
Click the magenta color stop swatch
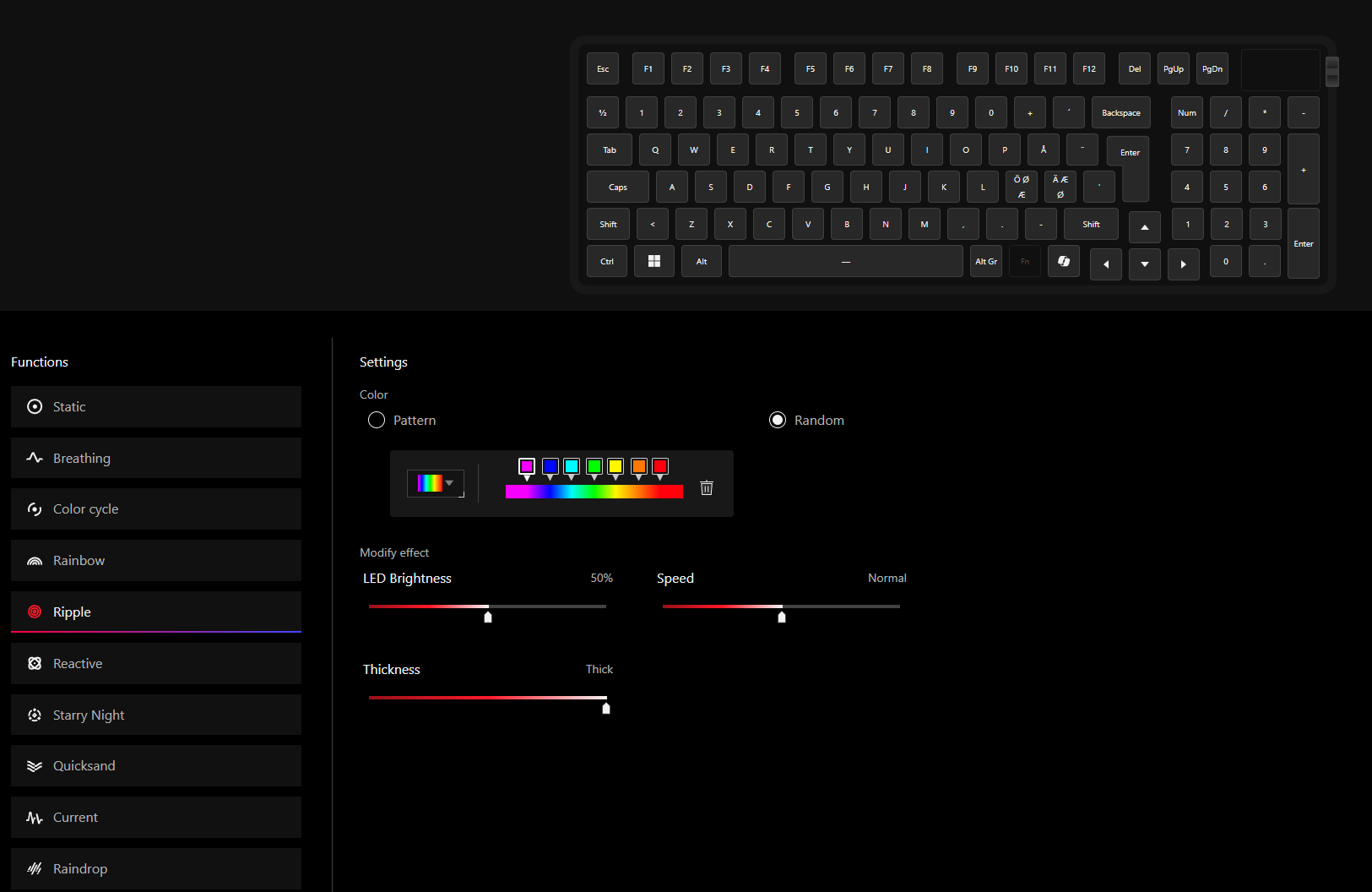coord(527,466)
